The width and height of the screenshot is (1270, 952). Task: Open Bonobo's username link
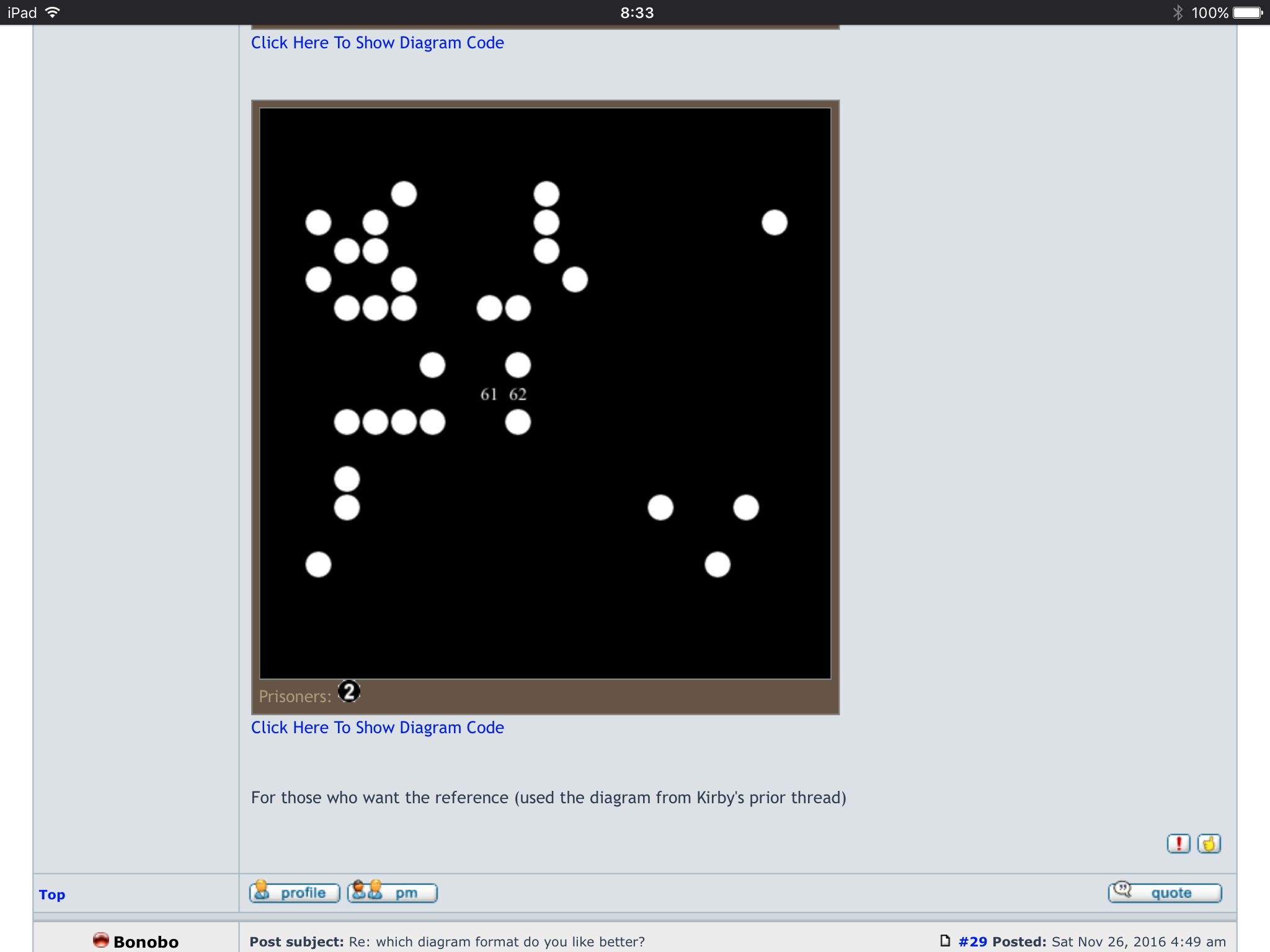pyautogui.click(x=146, y=942)
